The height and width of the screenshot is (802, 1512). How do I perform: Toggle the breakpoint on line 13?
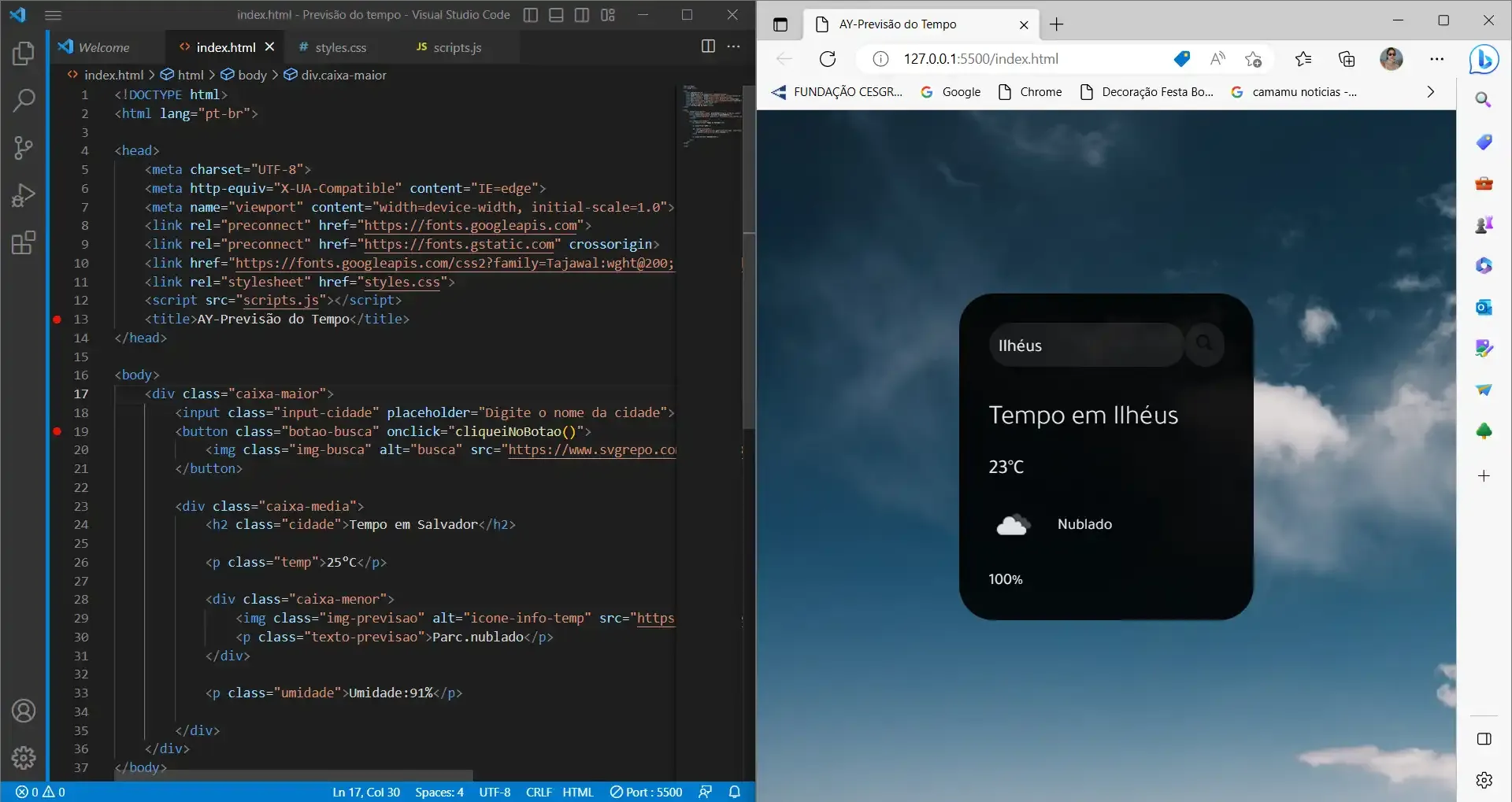tap(57, 319)
